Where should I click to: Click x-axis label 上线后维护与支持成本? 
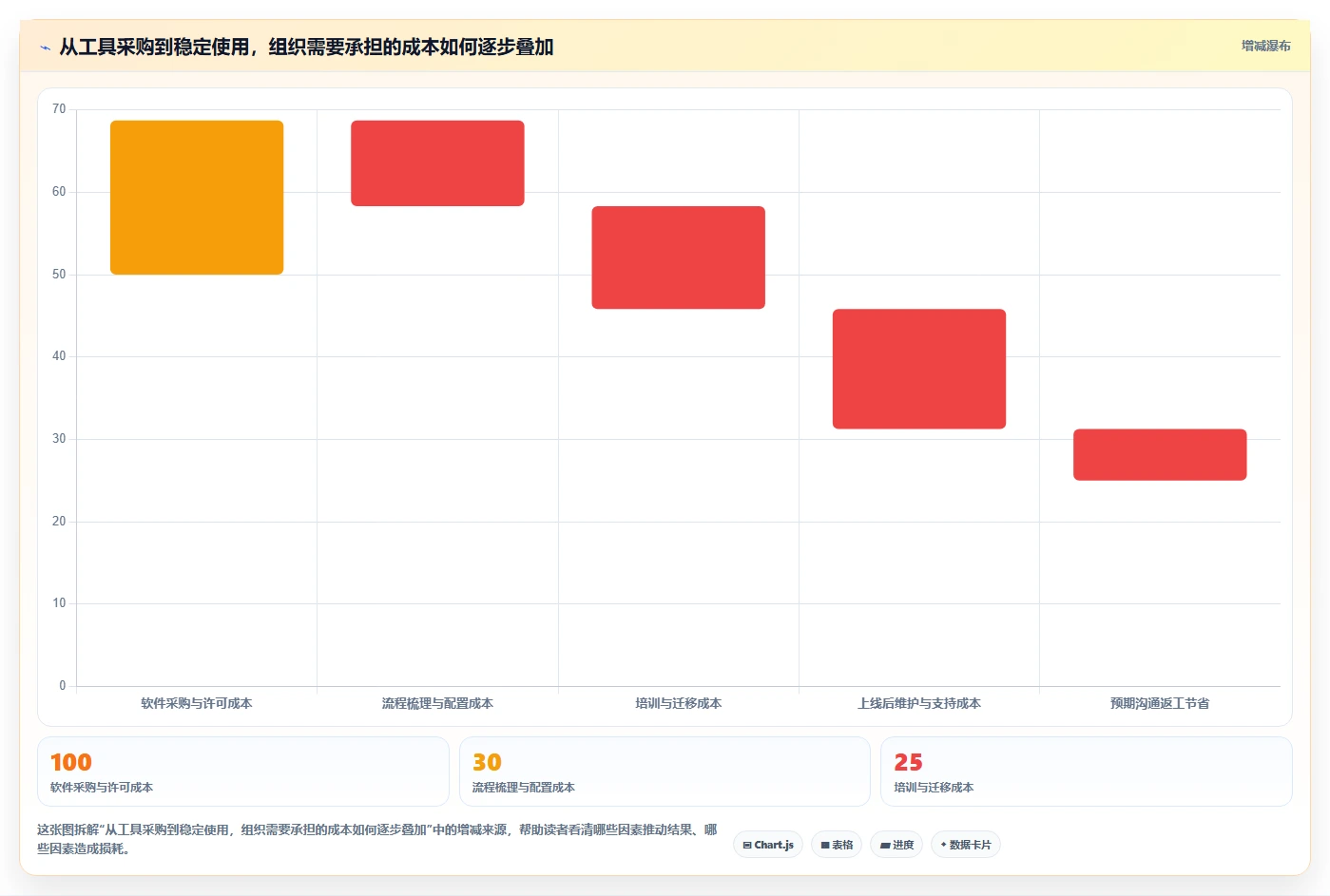(x=919, y=704)
